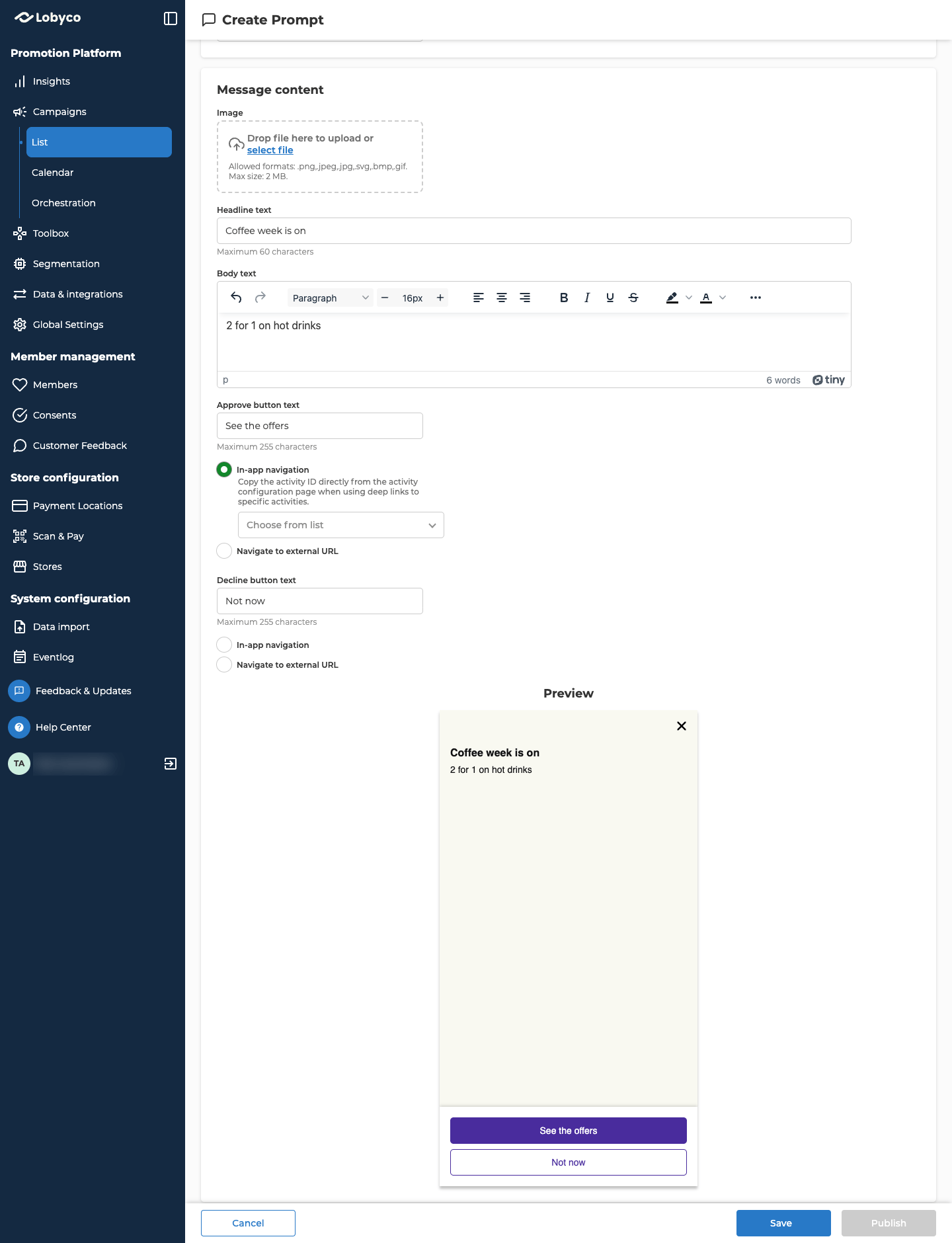Select Navigate to external URL for approve button
The width and height of the screenshot is (952, 1243).
pyautogui.click(x=224, y=551)
